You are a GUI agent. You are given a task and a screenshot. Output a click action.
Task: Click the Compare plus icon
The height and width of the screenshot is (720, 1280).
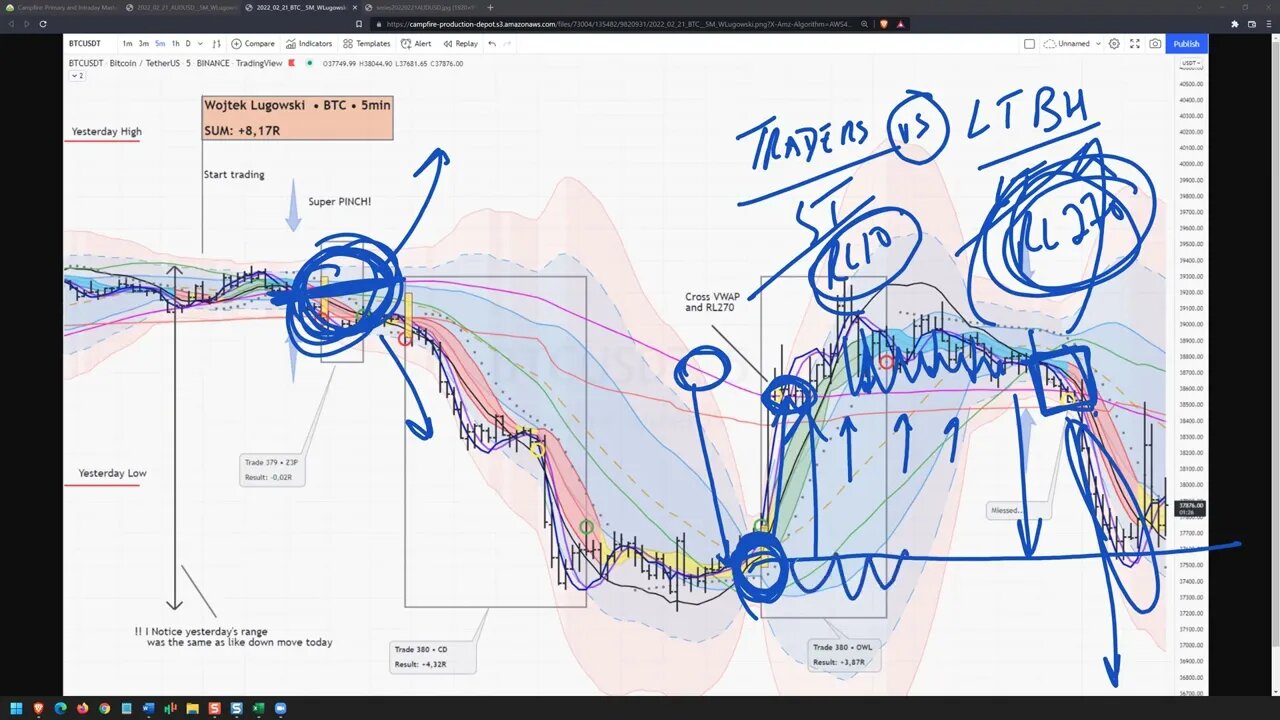pos(236,44)
